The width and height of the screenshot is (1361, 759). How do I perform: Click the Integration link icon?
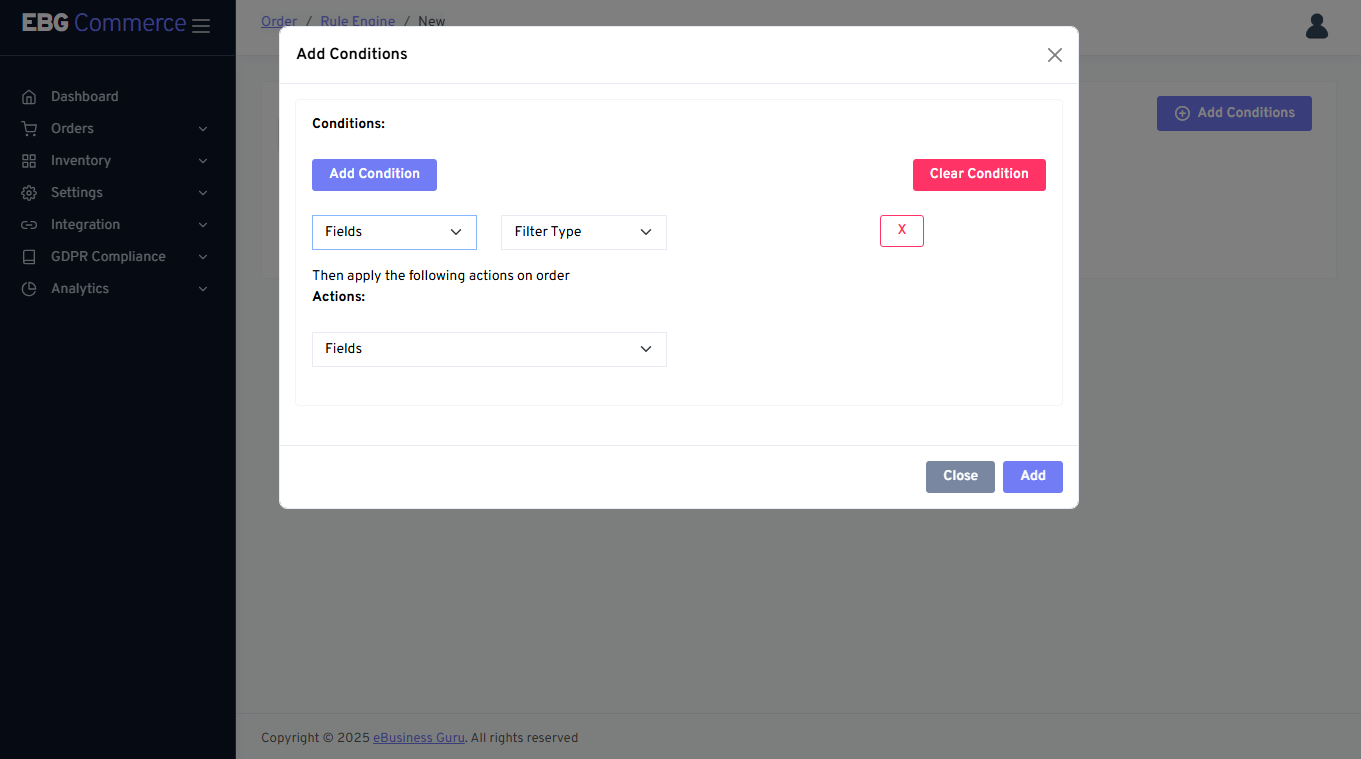click(29, 225)
